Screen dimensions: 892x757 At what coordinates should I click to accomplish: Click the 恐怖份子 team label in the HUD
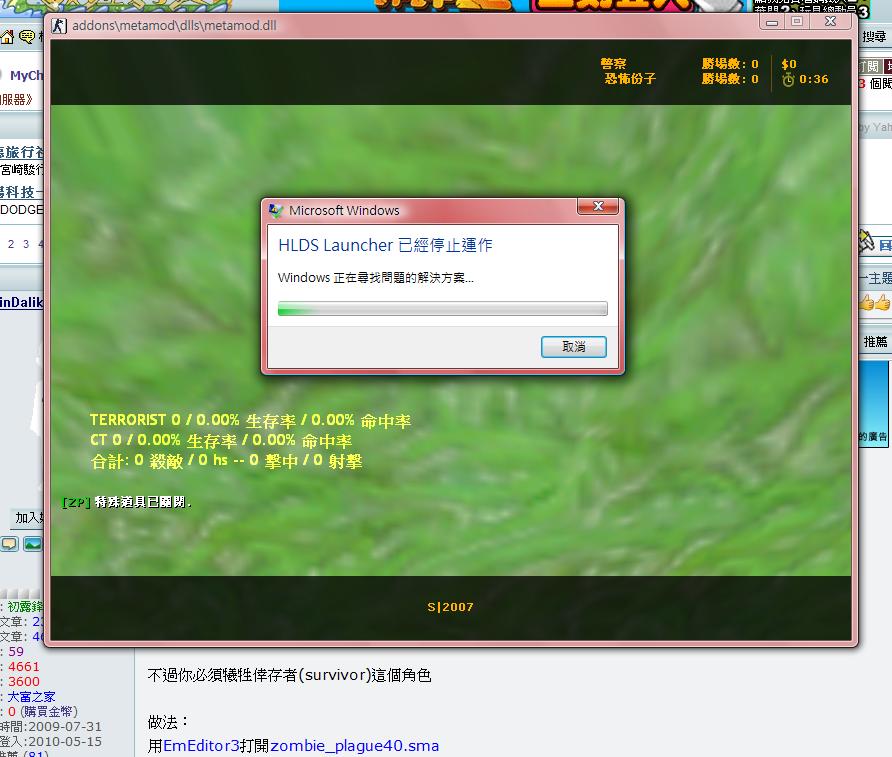(630, 78)
